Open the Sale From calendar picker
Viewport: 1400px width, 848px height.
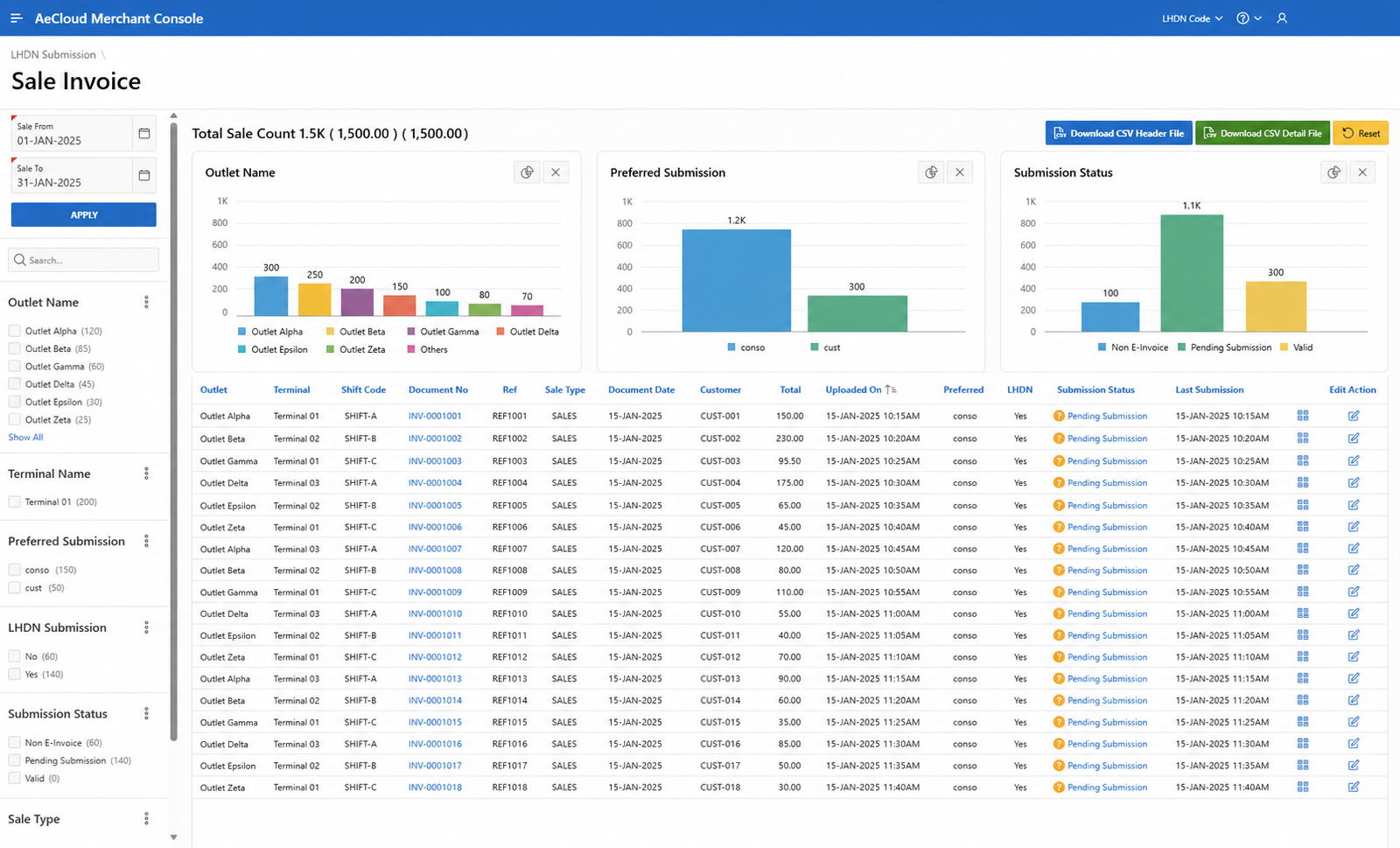[x=144, y=134]
